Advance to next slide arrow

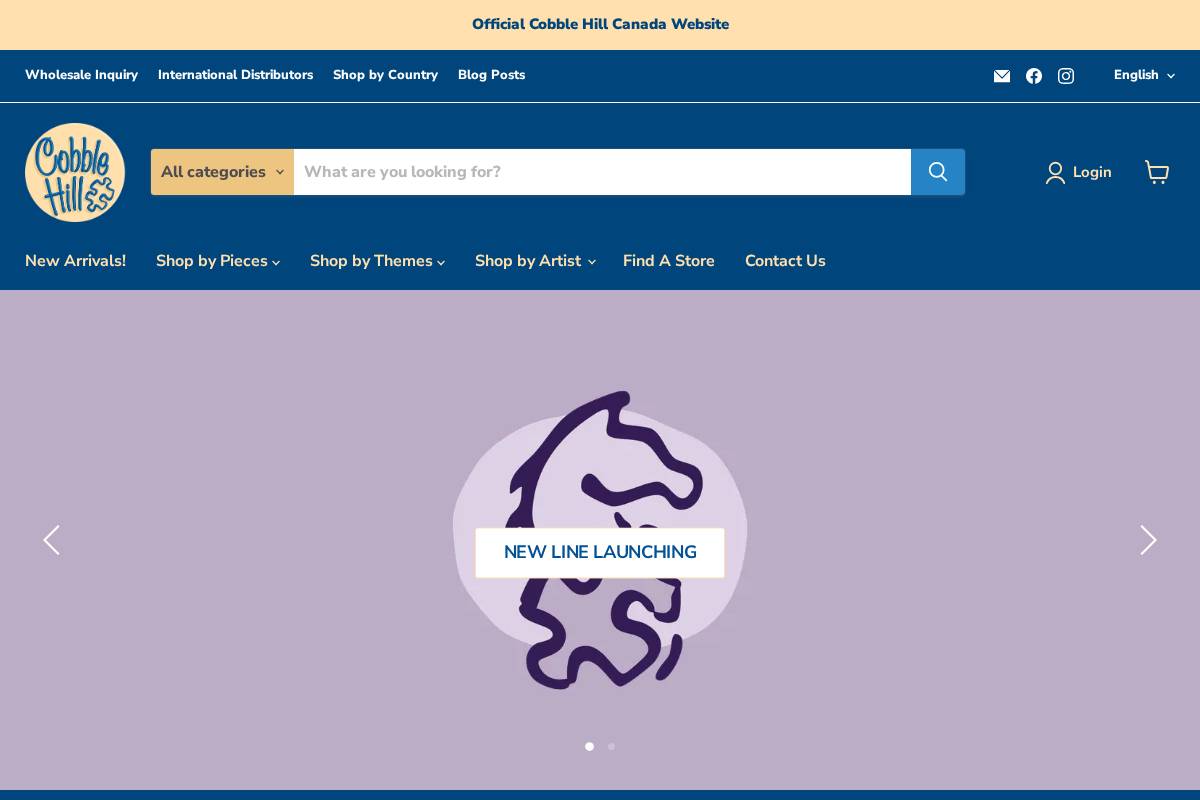coord(1148,540)
